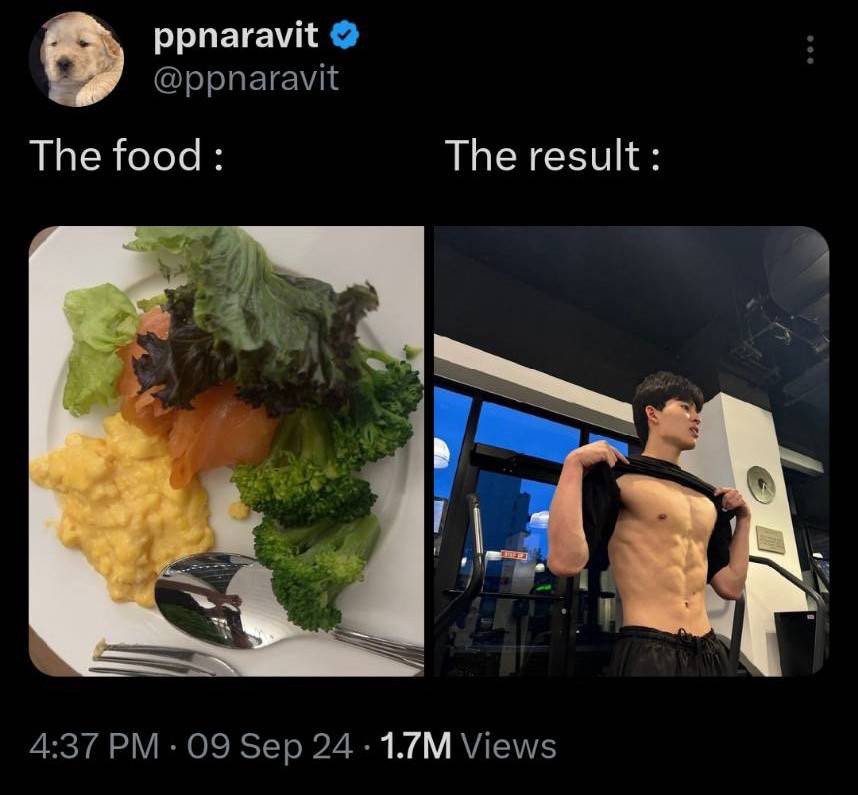Image resolution: width=858 pixels, height=795 pixels.
Task: Click the wall clock in gym photo
Action: (761, 485)
